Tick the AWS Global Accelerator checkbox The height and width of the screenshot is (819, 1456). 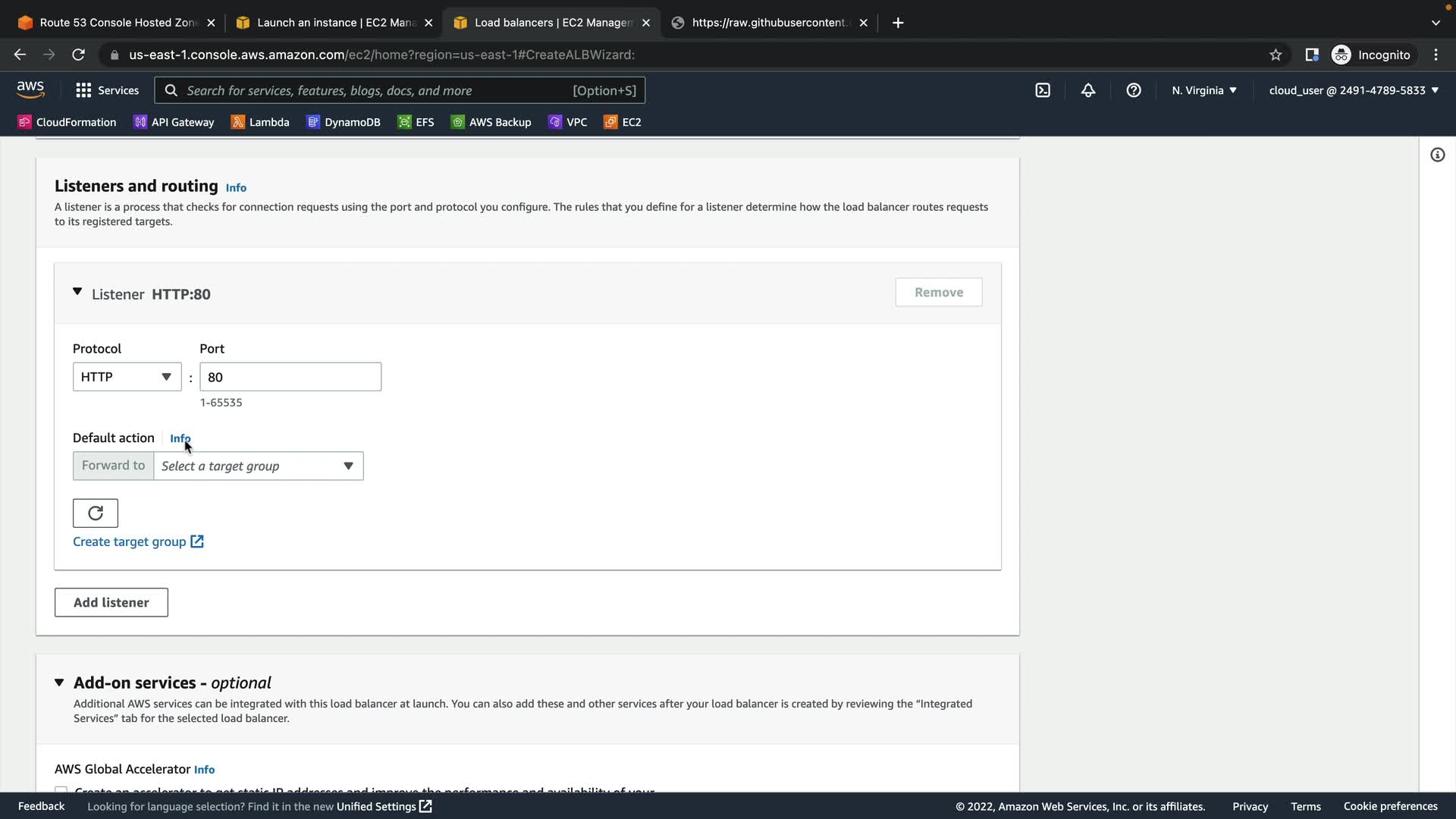pyautogui.click(x=61, y=790)
